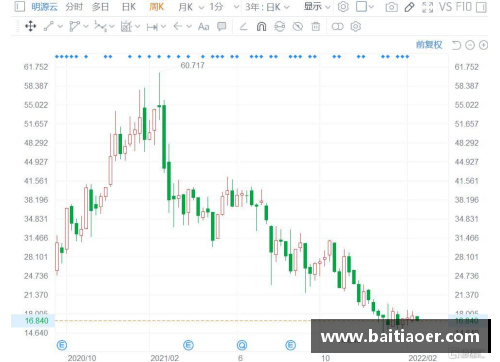This screenshot has width=500, height=362.
Task: Toggle the linked-drawing switch icon
Action: click(337, 26)
